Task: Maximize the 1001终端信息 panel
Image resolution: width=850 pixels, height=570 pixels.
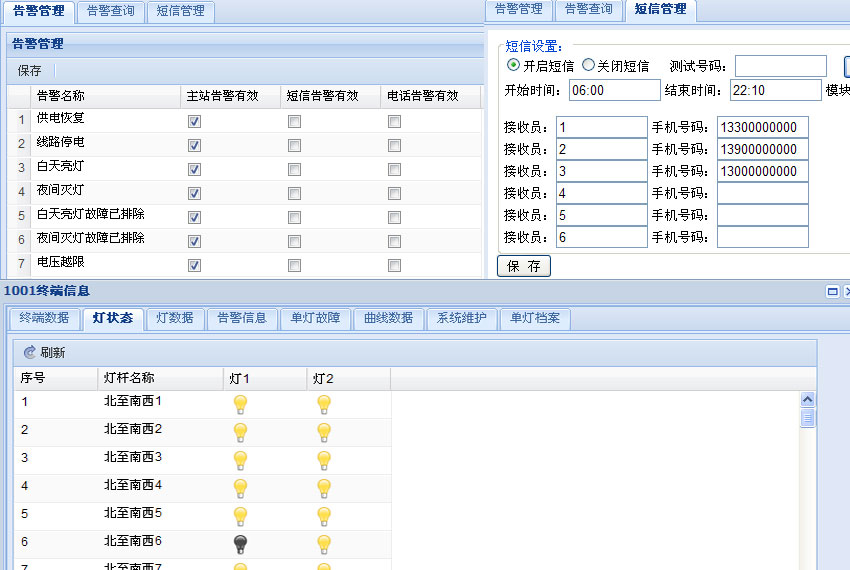Action: 832,291
